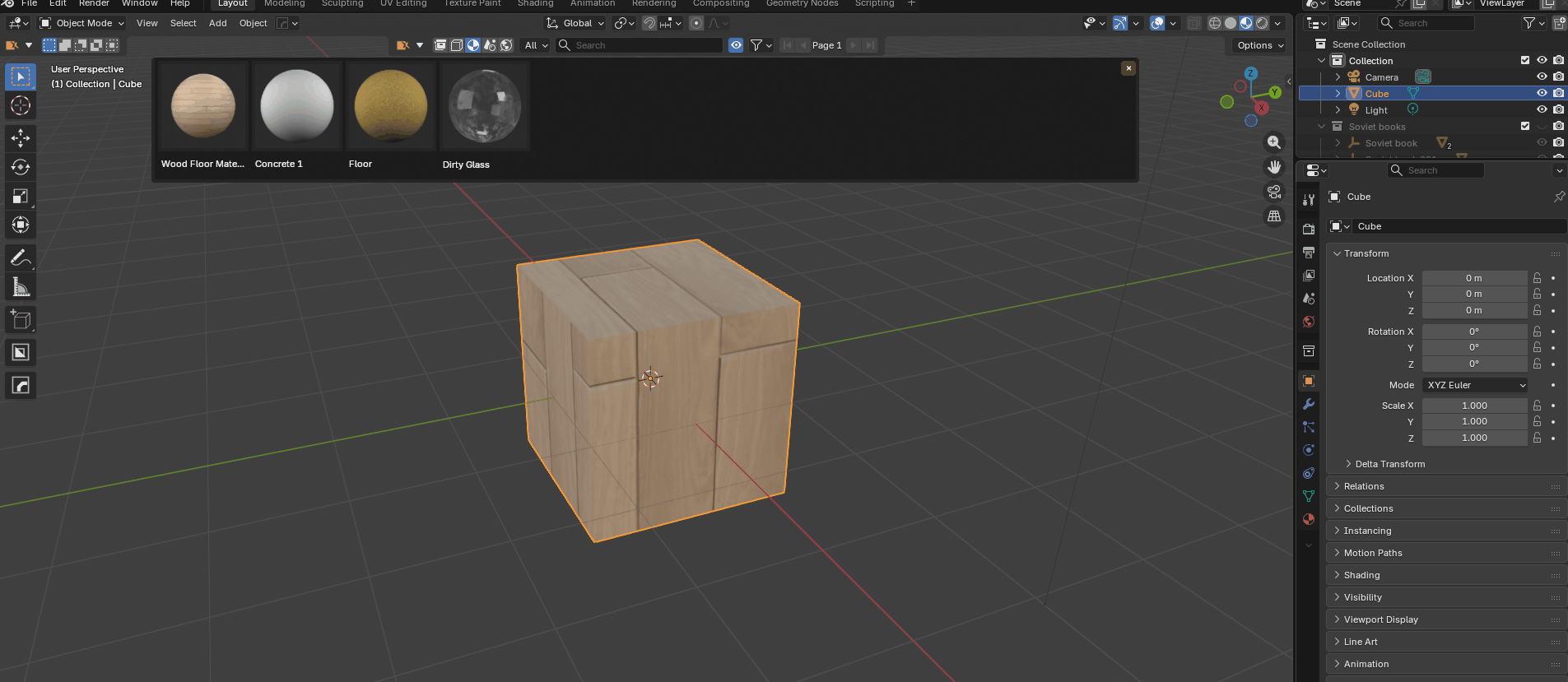The height and width of the screenshot is (682, 1568).
Task: Uncheck the Soviet books collection checkbox
Action: 1525,126
